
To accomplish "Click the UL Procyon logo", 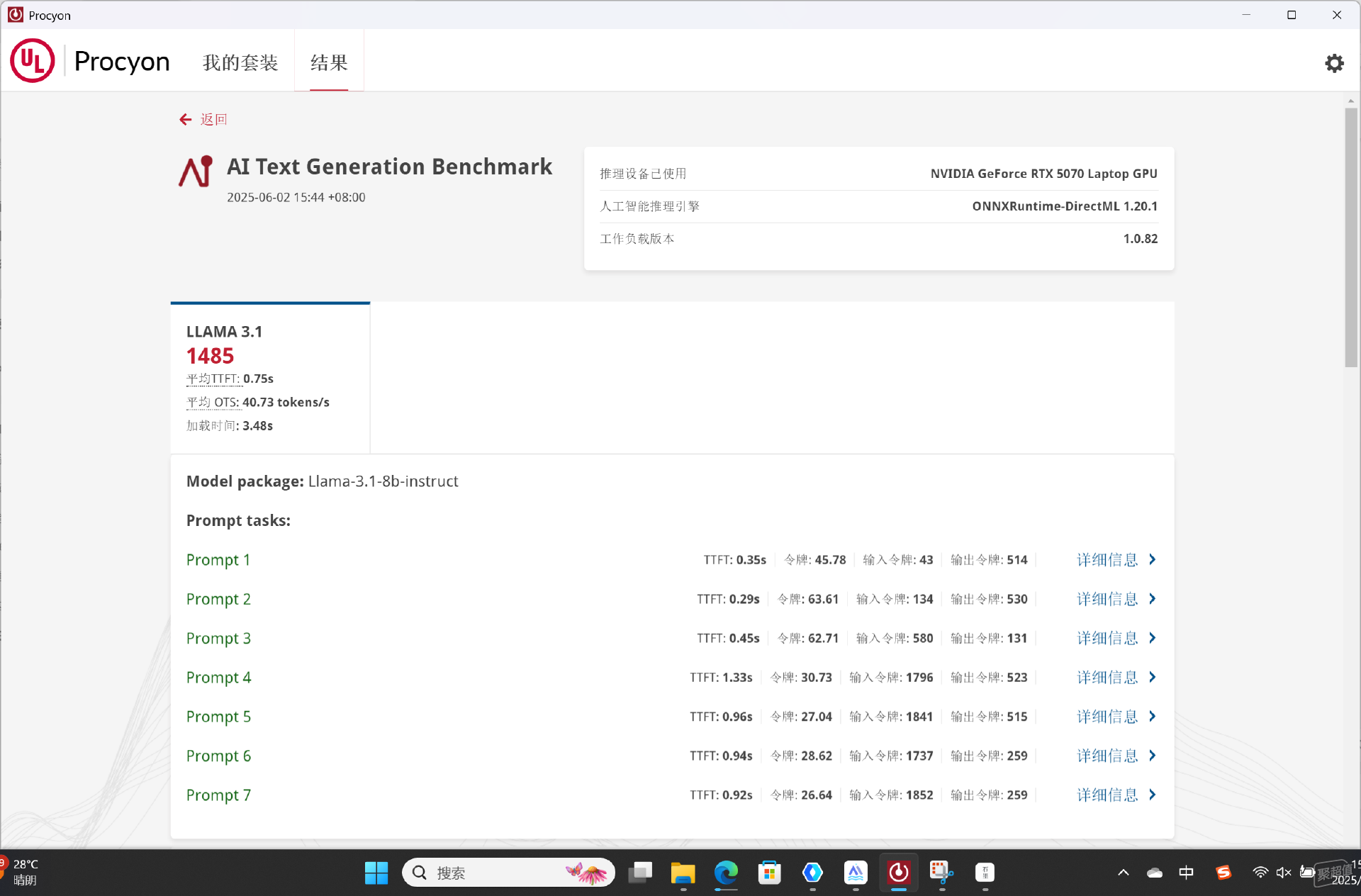I will pos(90,61).
